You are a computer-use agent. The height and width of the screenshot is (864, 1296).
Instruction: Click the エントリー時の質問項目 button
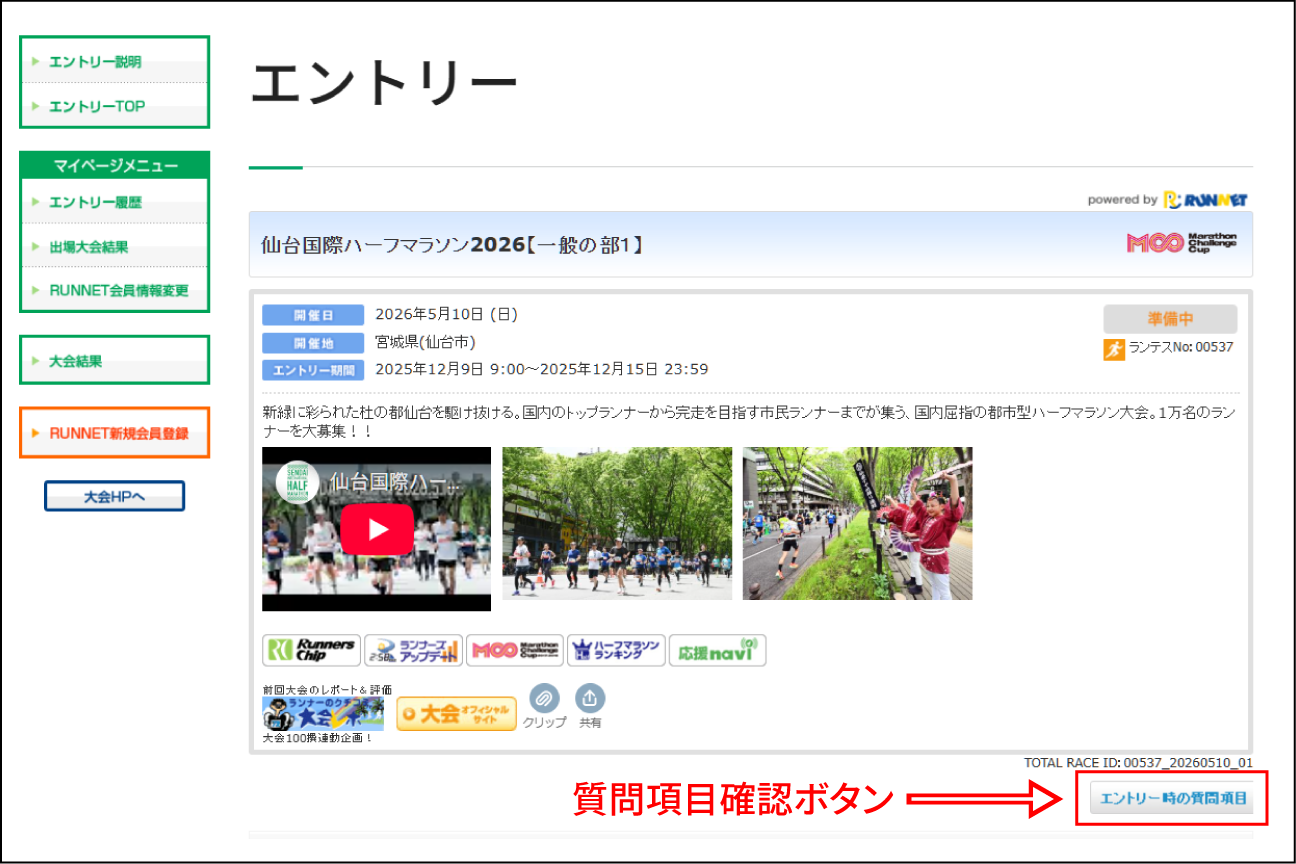(1173, 798)
